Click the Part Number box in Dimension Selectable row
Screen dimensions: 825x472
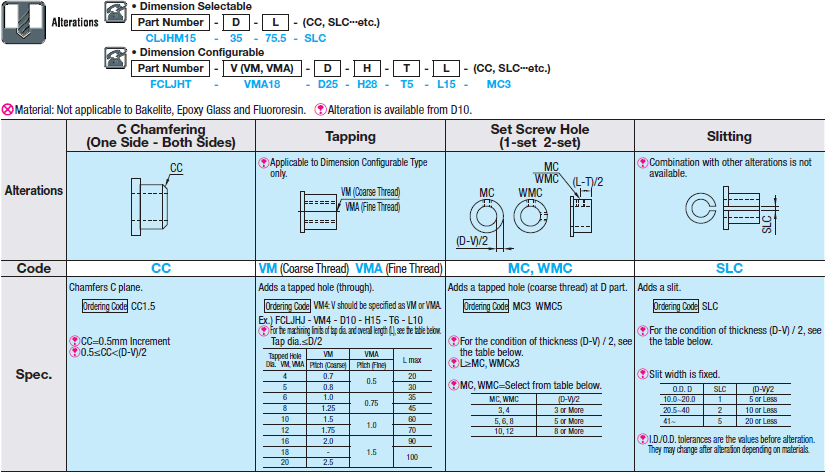coord(170,22)
